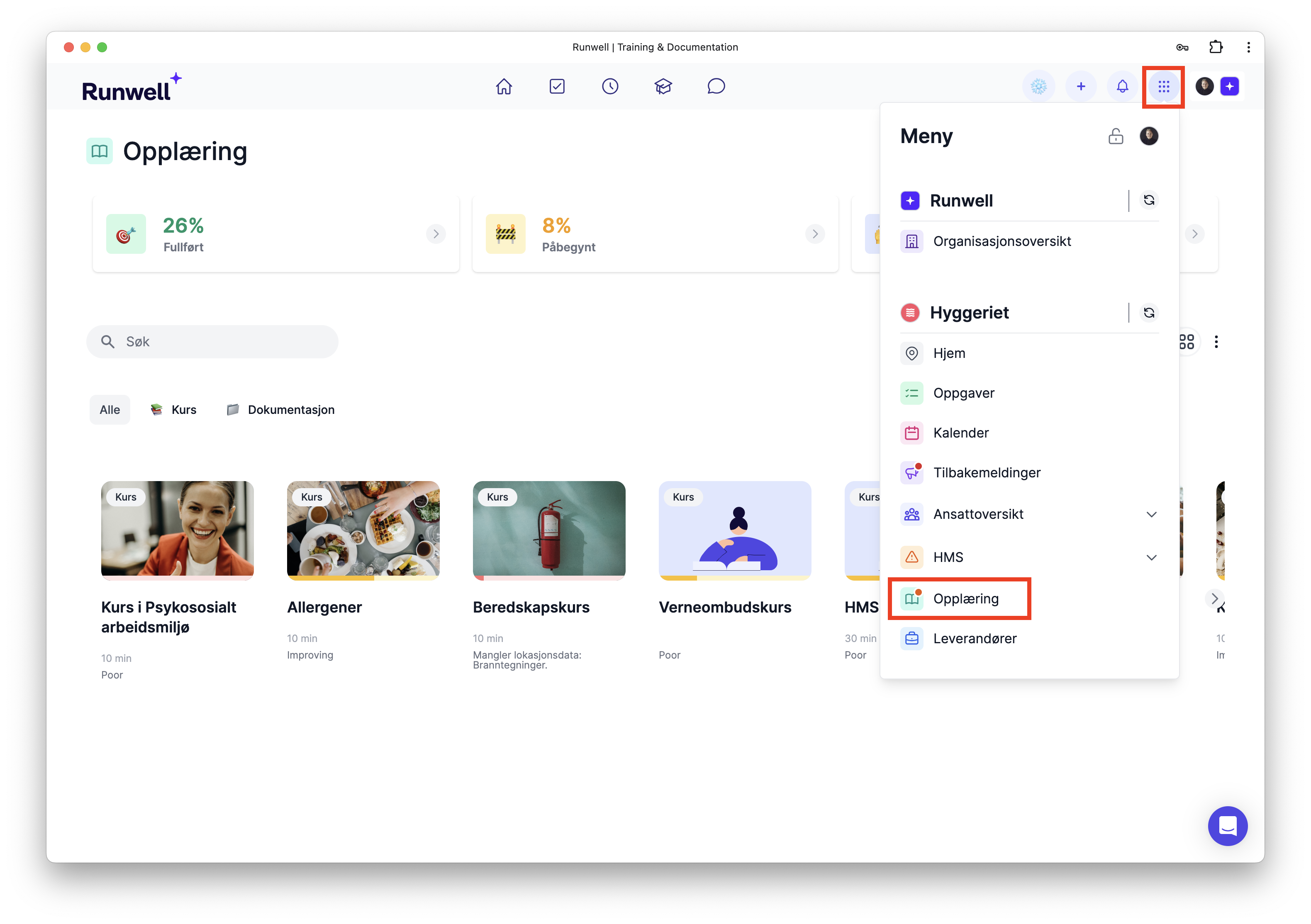Open notifications bell icon
This screenshot has height=924, width=1311.
pos(1122,86)
